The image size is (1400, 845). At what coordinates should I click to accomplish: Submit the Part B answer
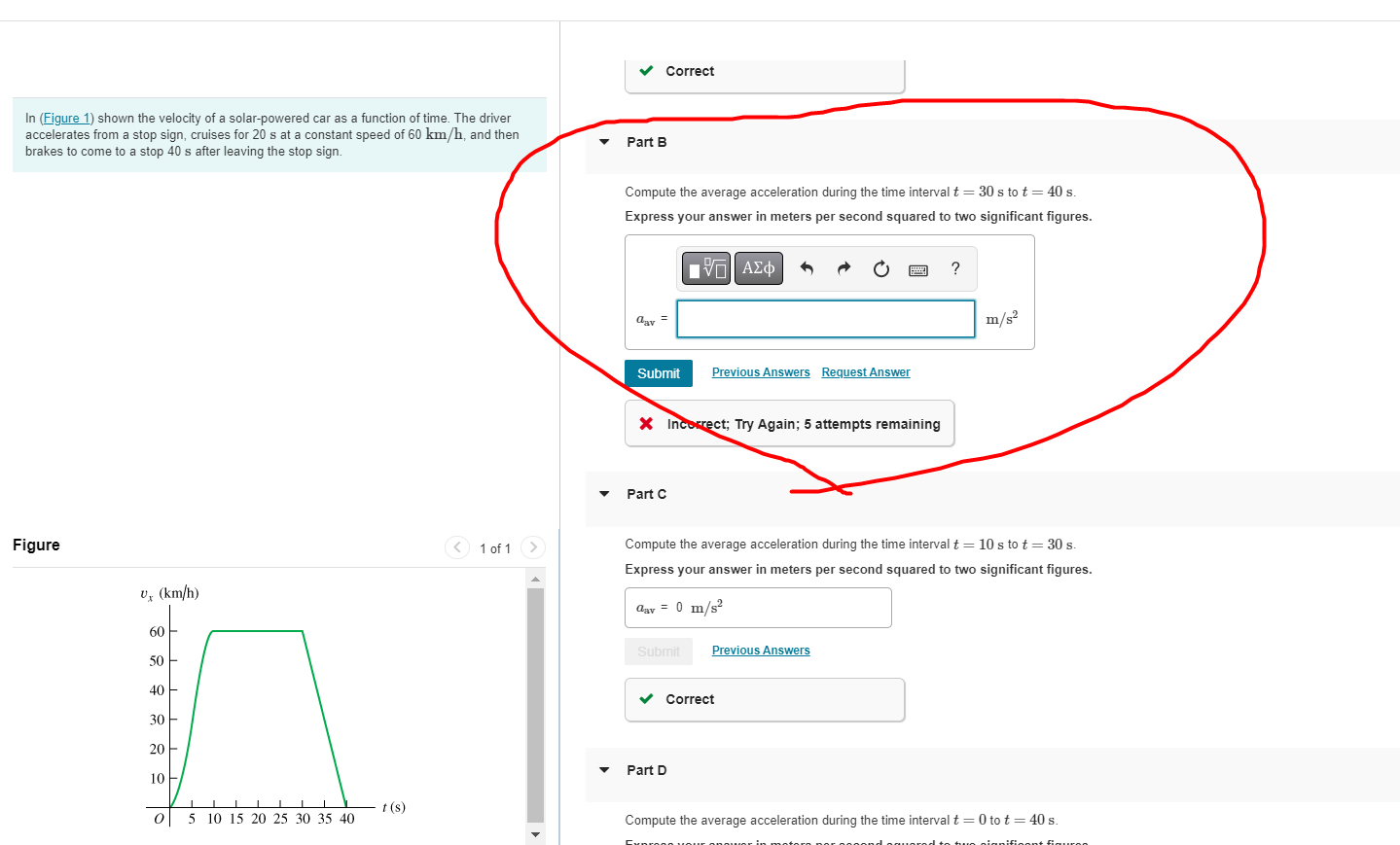[x=659, y=373]
